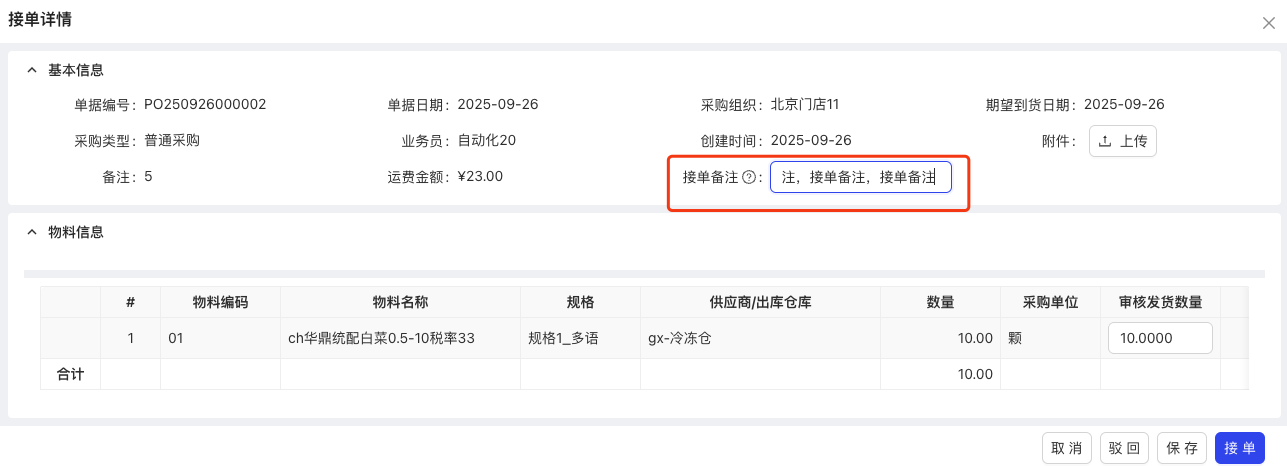Focus the 接单备注 text input
The height and width of the screenshot is (466, 1287).
pyautogui.click(x=860, y=178)
